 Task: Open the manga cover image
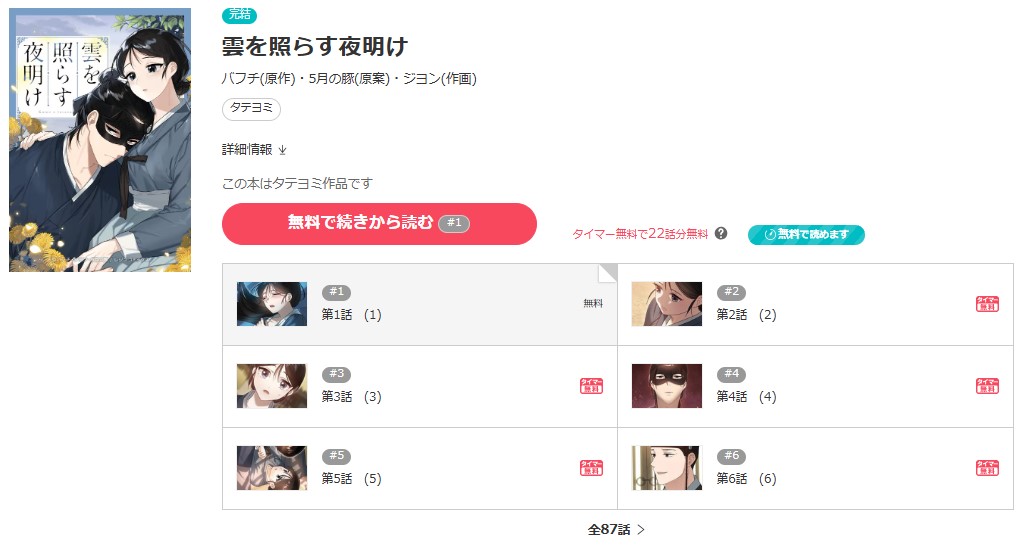click(100, 140)
